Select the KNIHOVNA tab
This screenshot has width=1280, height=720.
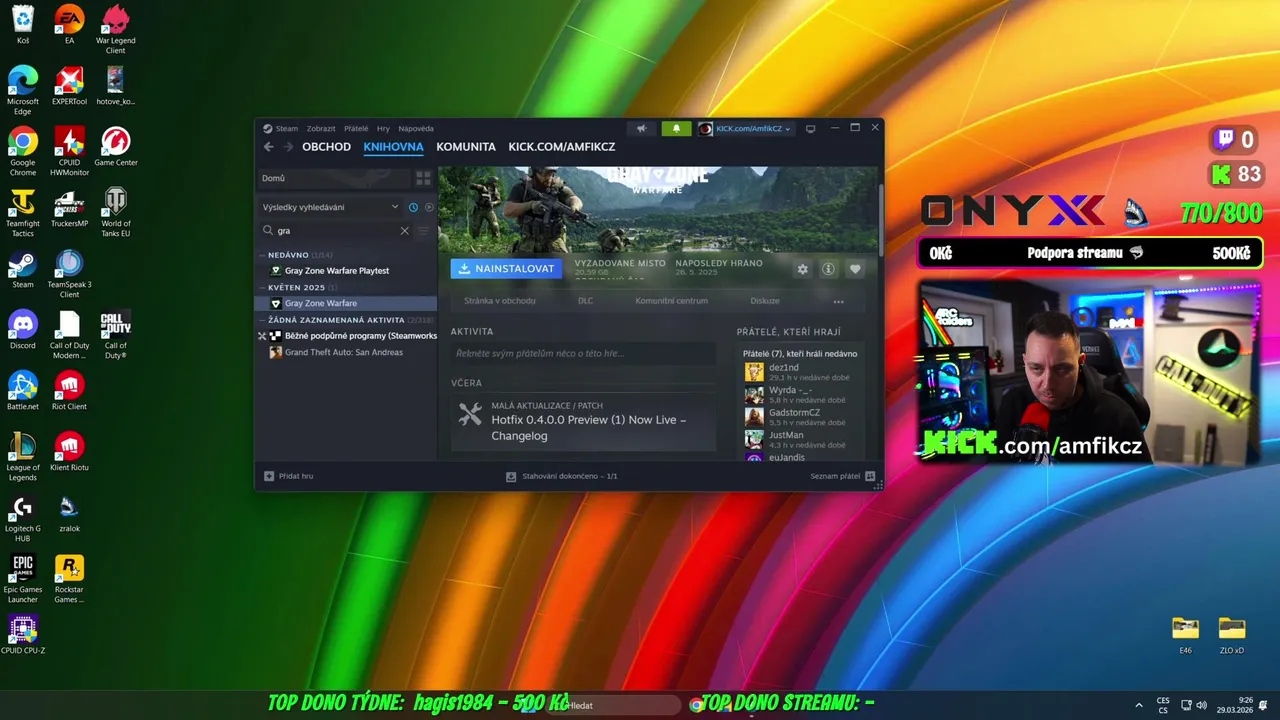[394, 147]
